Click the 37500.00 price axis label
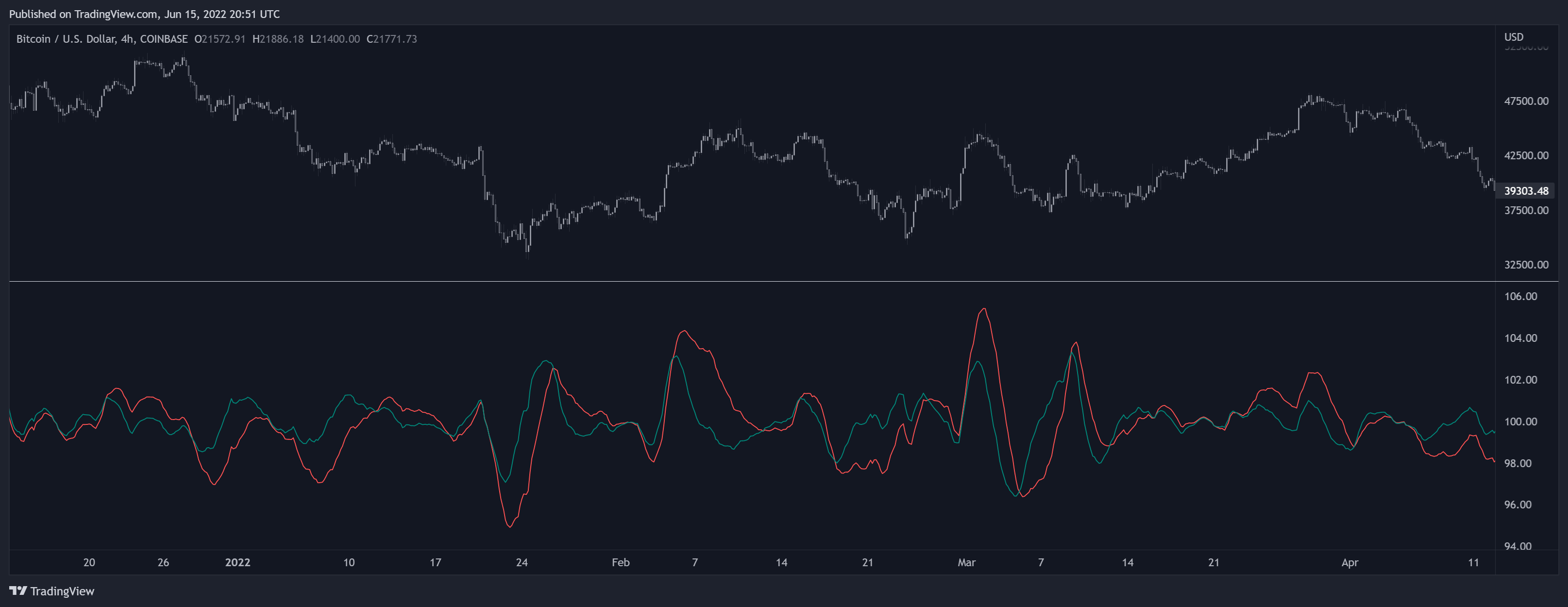This screenshot has width=1568, height=607. (1526, 210)
